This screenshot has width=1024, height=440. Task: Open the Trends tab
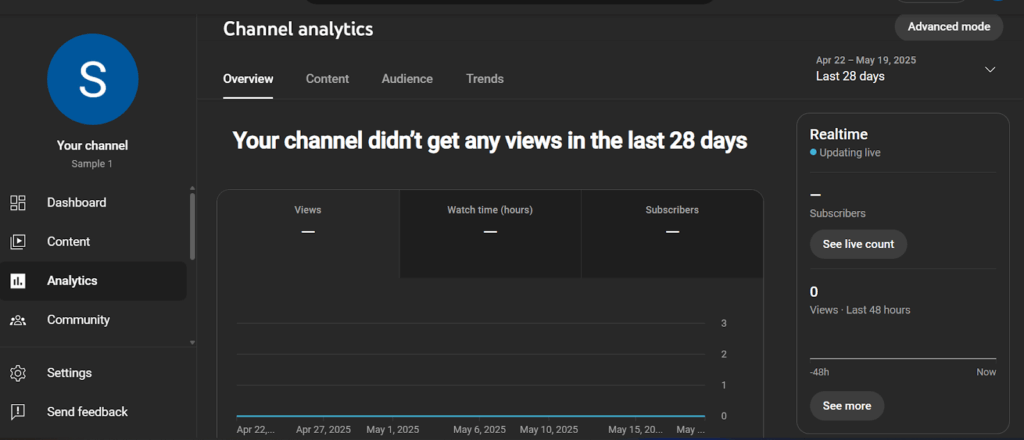point(485,79)
